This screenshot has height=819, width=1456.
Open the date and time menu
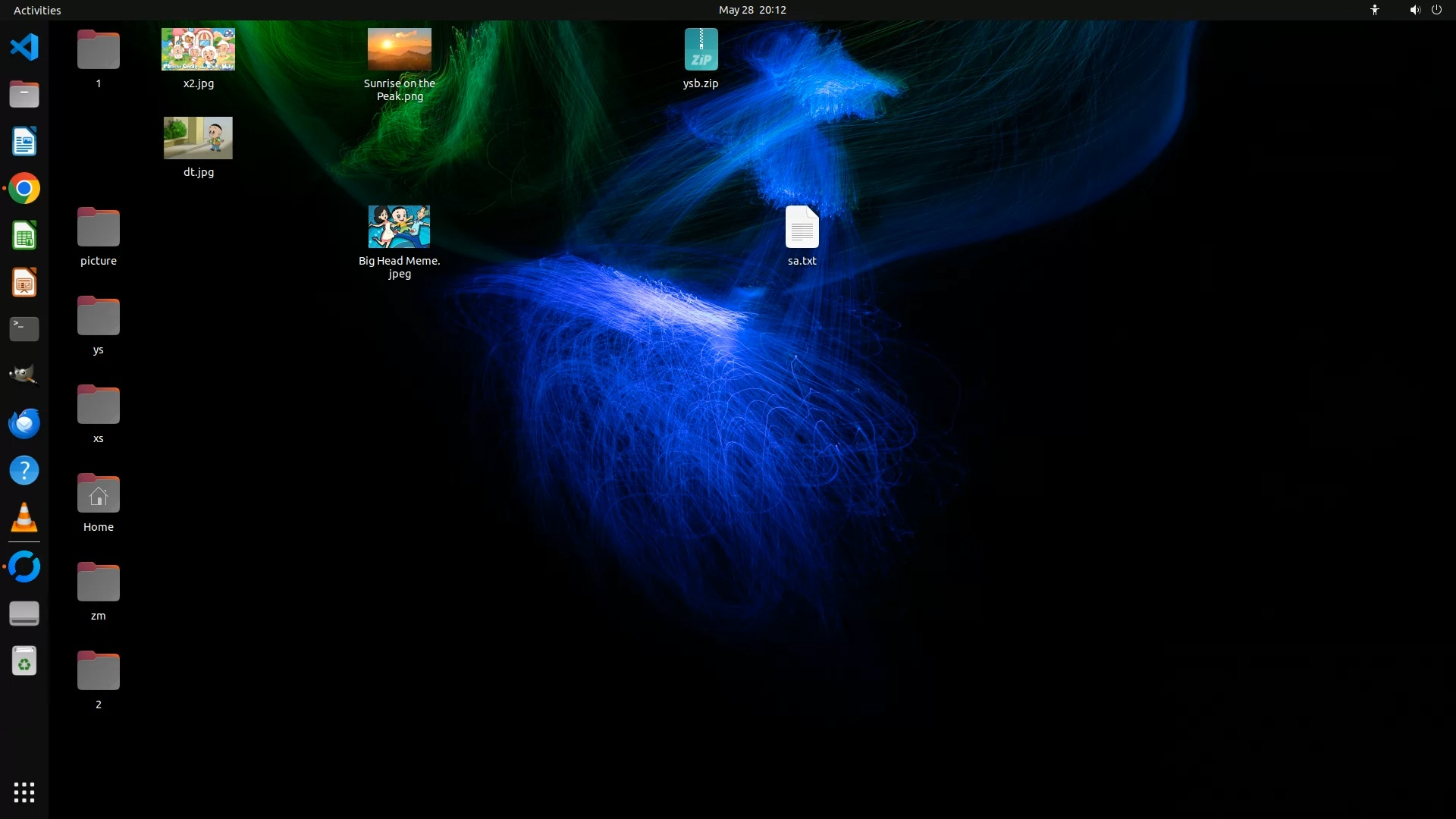point(752,10)
